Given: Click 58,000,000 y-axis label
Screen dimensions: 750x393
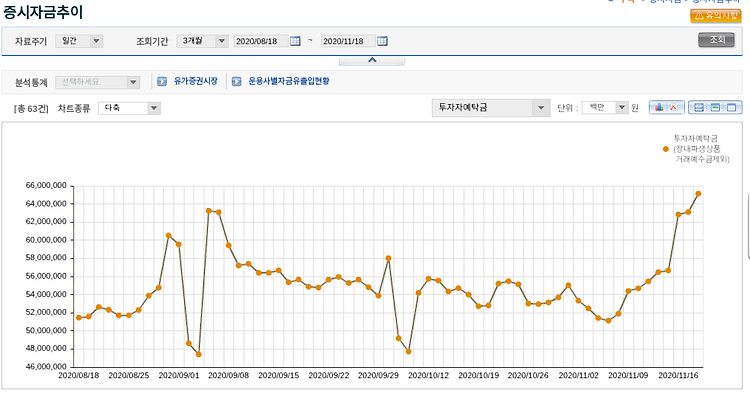Looking at the screenshot, I should 46,258.
